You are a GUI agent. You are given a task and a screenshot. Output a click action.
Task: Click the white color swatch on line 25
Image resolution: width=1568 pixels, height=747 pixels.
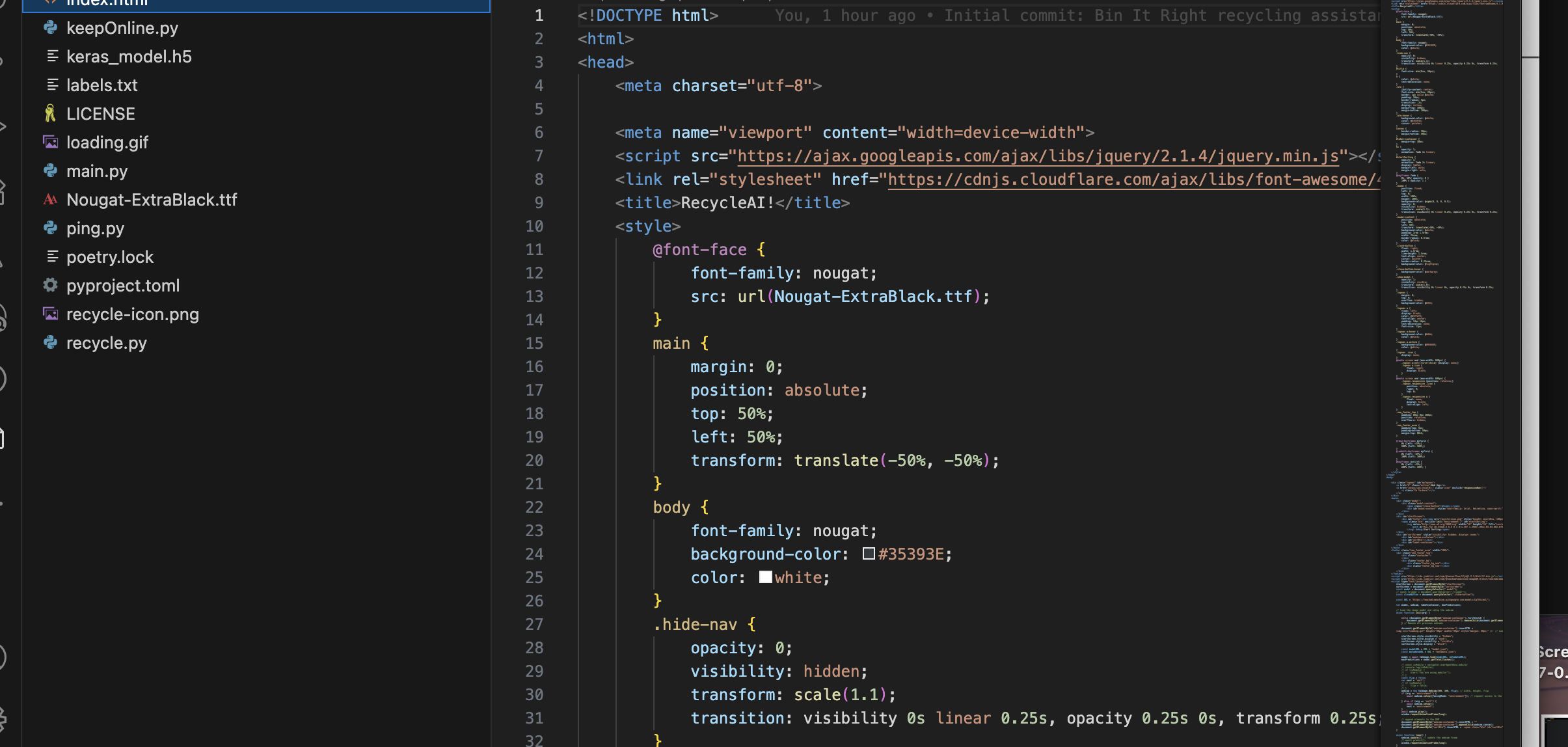765,577
